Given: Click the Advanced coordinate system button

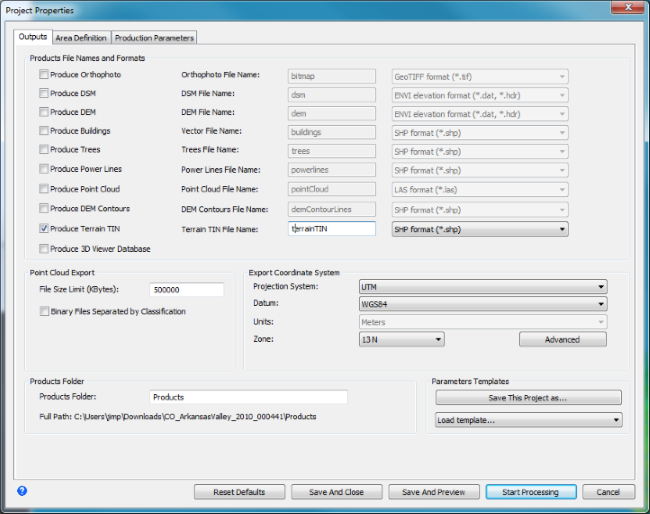Looking at the screenshot, I should click(562, 340).
